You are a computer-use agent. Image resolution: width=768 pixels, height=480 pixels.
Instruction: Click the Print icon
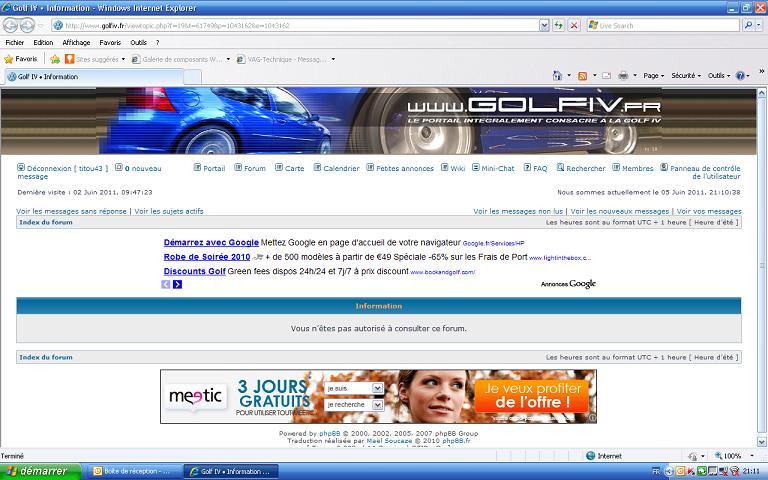623,75
